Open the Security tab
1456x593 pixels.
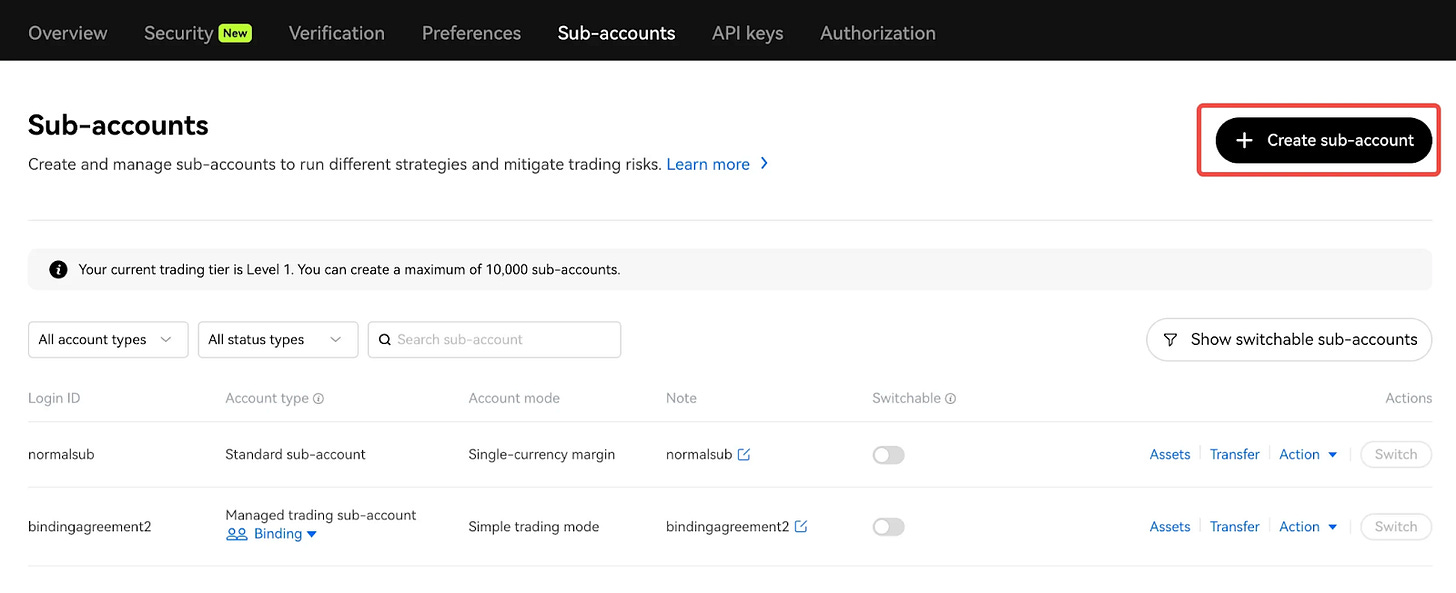(179, 33)
